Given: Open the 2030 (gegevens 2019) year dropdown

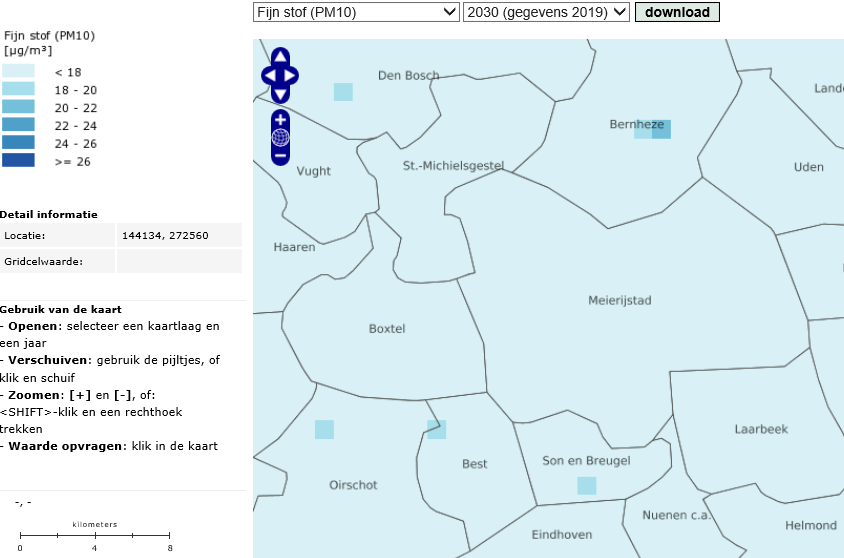Looking at the screenshot, I should [546, 12].
